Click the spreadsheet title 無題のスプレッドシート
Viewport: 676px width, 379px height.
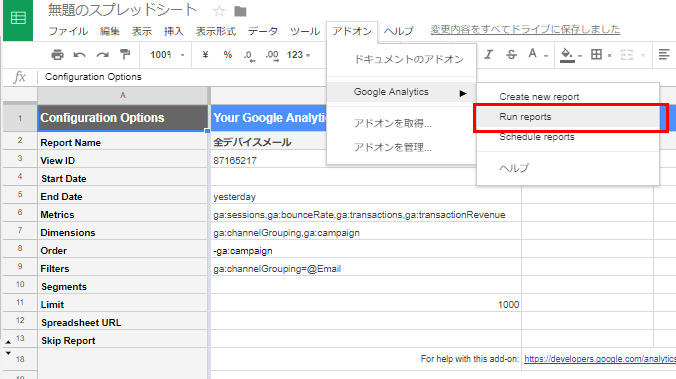pyautogui.click(x=122, y=10)
